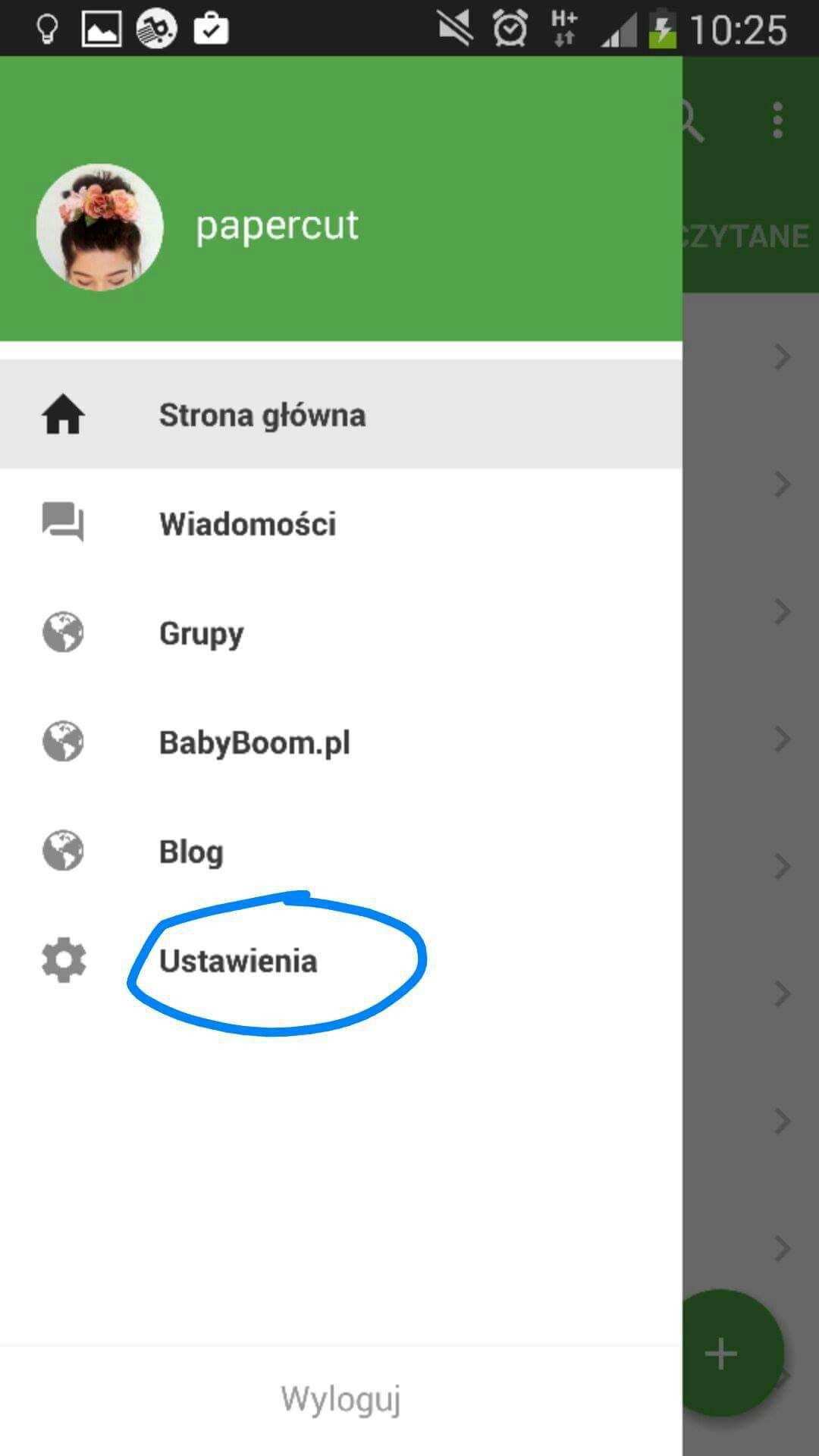Open the circled Ustawienia entry
This screenshot has height=1456, width=819.
(341, 960)
